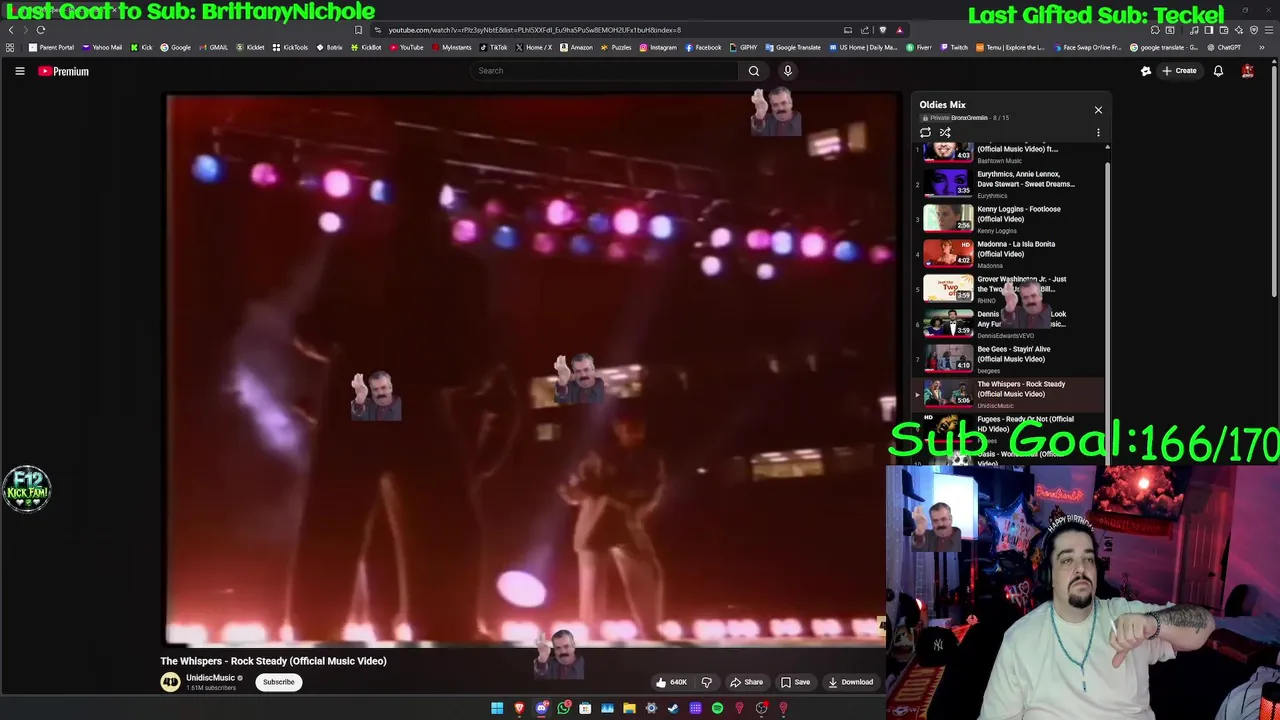Click the UnidiscMusic channel avatar

tap(170, 682)
